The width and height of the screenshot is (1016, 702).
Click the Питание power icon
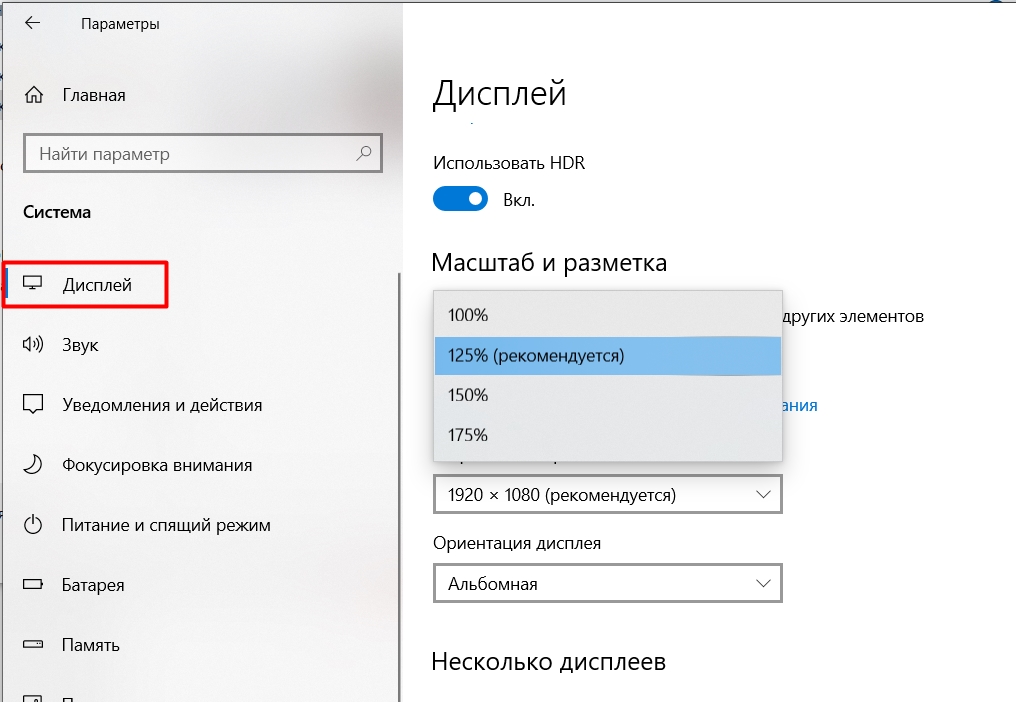33,525
